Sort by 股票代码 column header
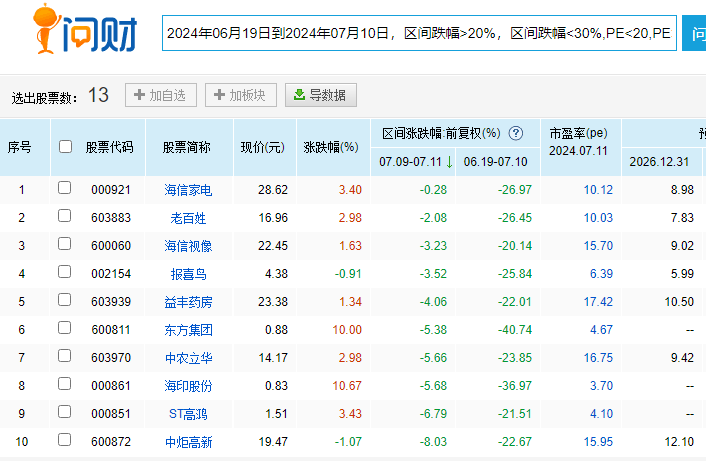The width and height of the screenshot is (706, 461). click(x=109, y=147)
